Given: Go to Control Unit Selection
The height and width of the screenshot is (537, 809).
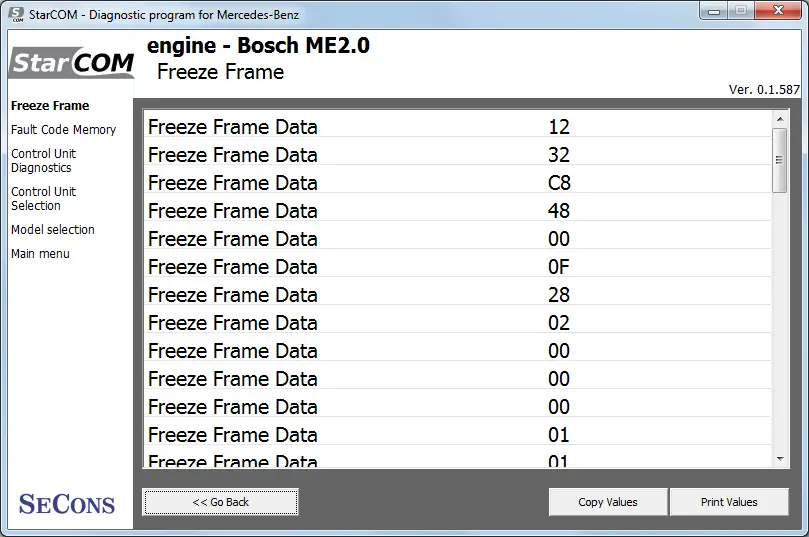Looking at the screenshot, I should (43, 199).
